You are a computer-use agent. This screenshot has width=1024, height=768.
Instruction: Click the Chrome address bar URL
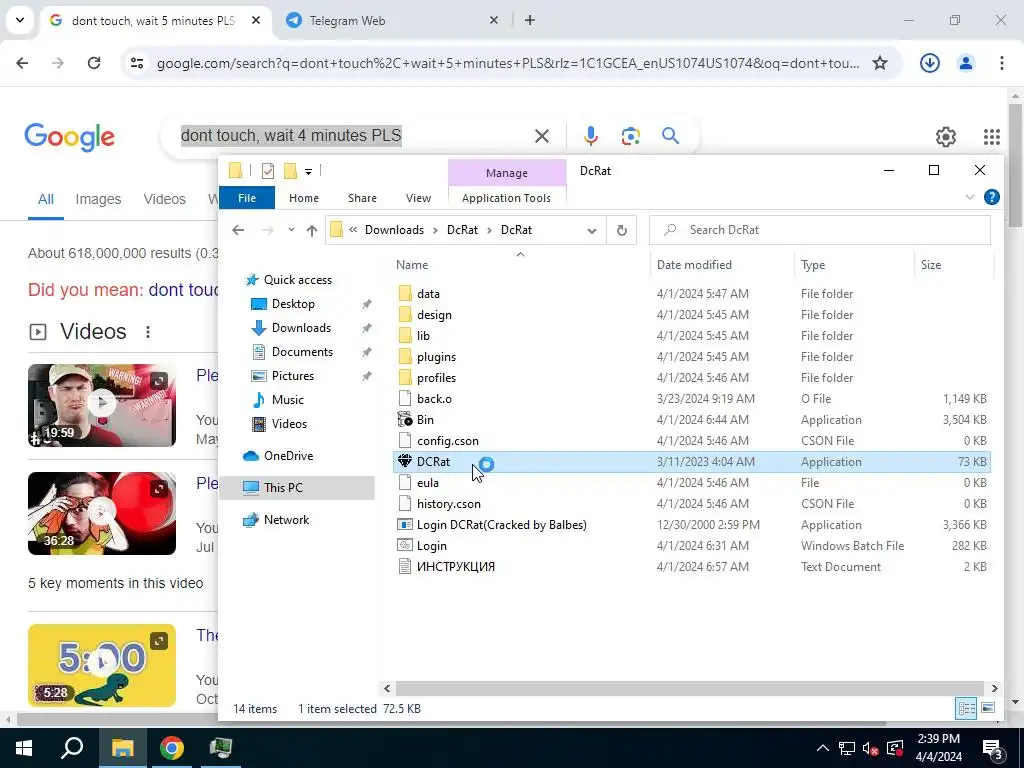(x=508, y=63)
